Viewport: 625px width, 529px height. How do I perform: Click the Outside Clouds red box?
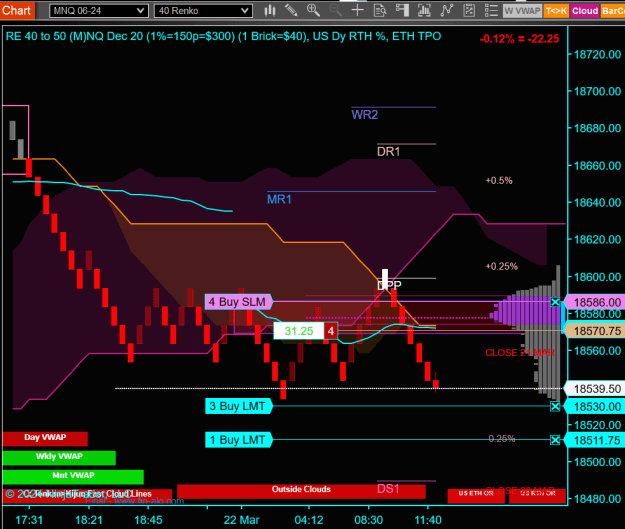pyautogui.click(x=301, y=491)
